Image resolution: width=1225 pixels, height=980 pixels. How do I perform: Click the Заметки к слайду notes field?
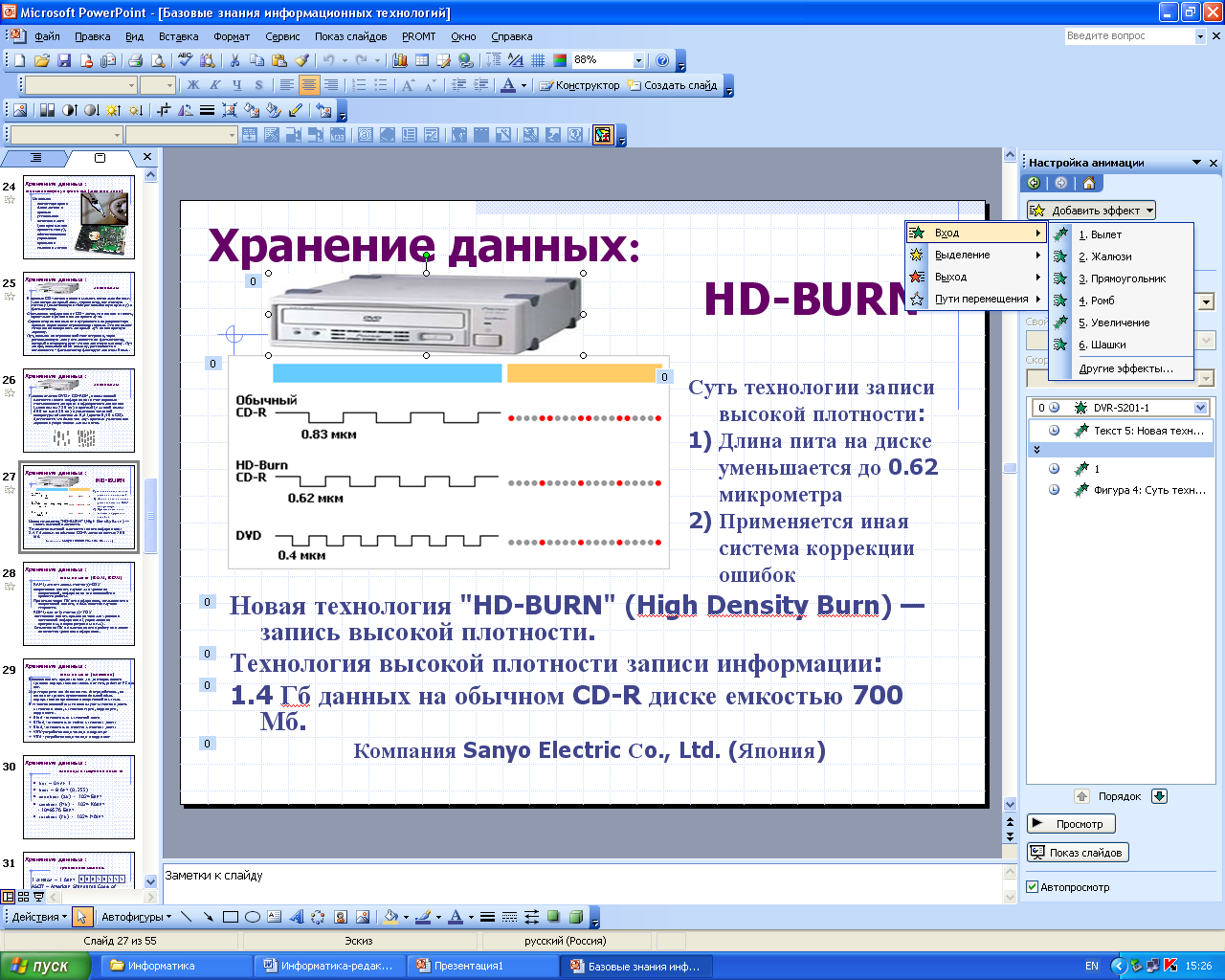pyautogui.click(x=584, y=883)
